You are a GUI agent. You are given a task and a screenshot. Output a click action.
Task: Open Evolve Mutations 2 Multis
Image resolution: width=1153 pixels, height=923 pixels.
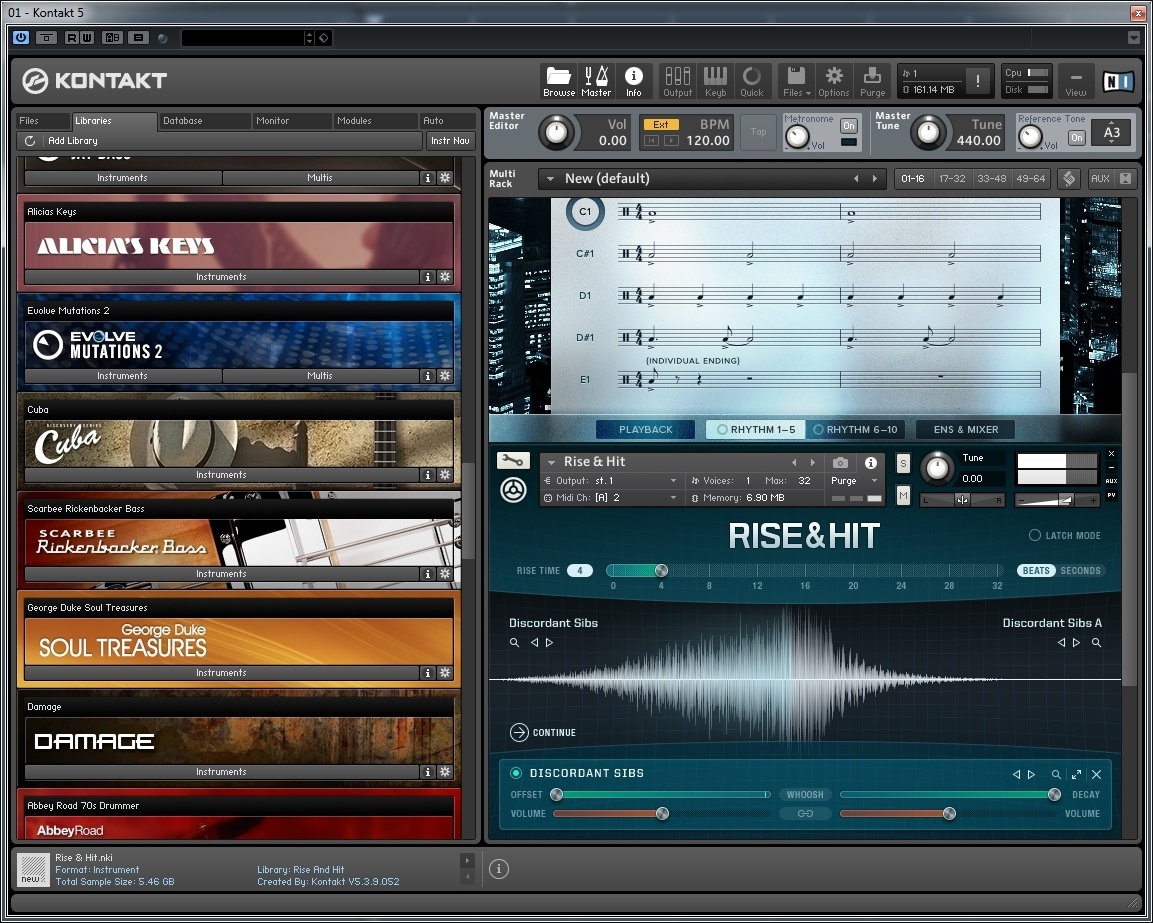(320, 376)
